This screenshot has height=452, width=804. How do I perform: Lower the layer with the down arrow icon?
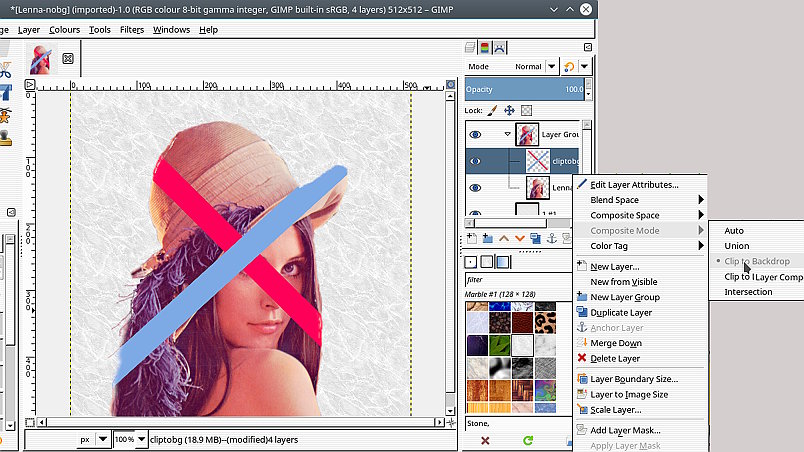click(x=520, y=238)
